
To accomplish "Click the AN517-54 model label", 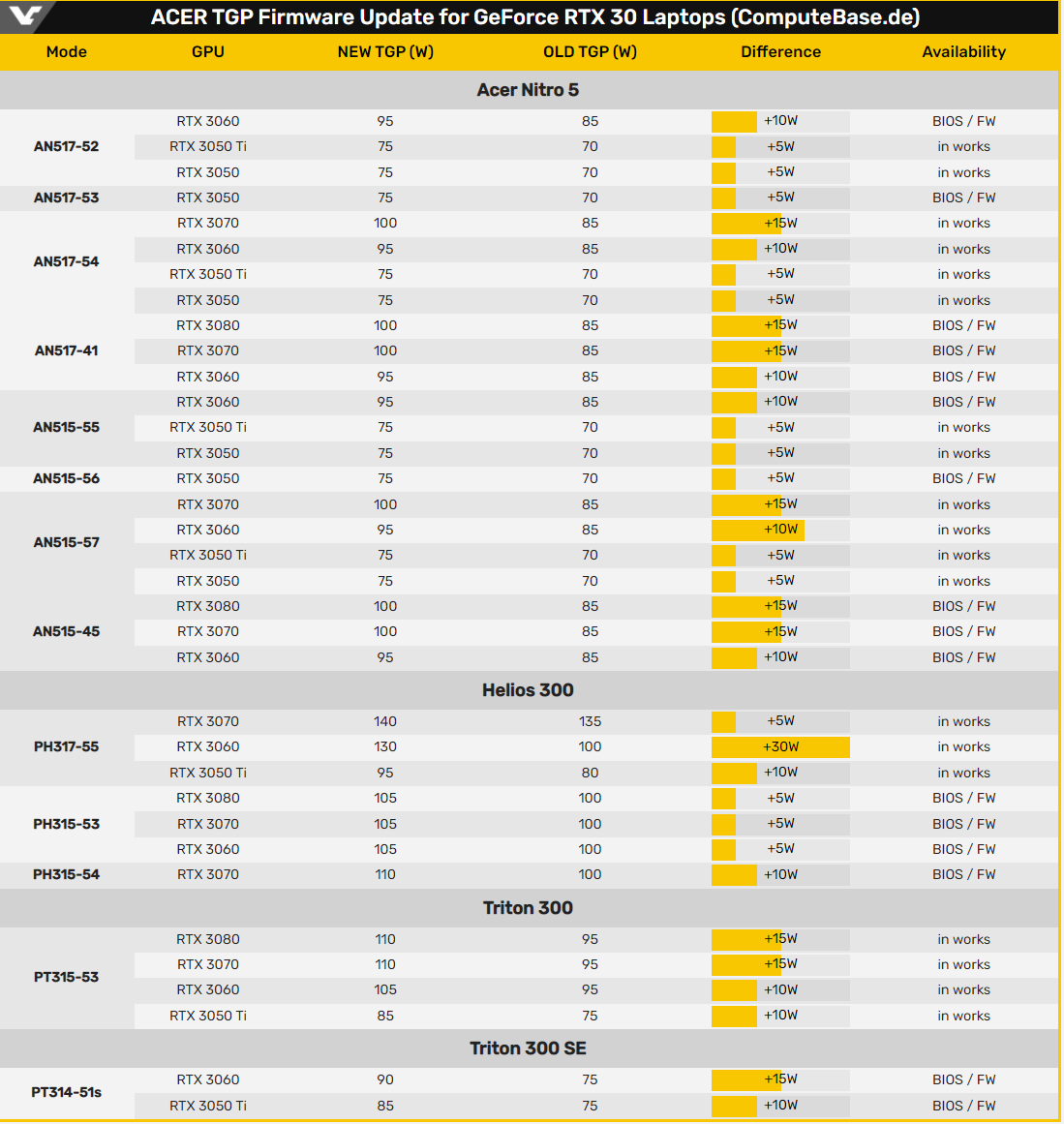I will [x=66, y=261].
